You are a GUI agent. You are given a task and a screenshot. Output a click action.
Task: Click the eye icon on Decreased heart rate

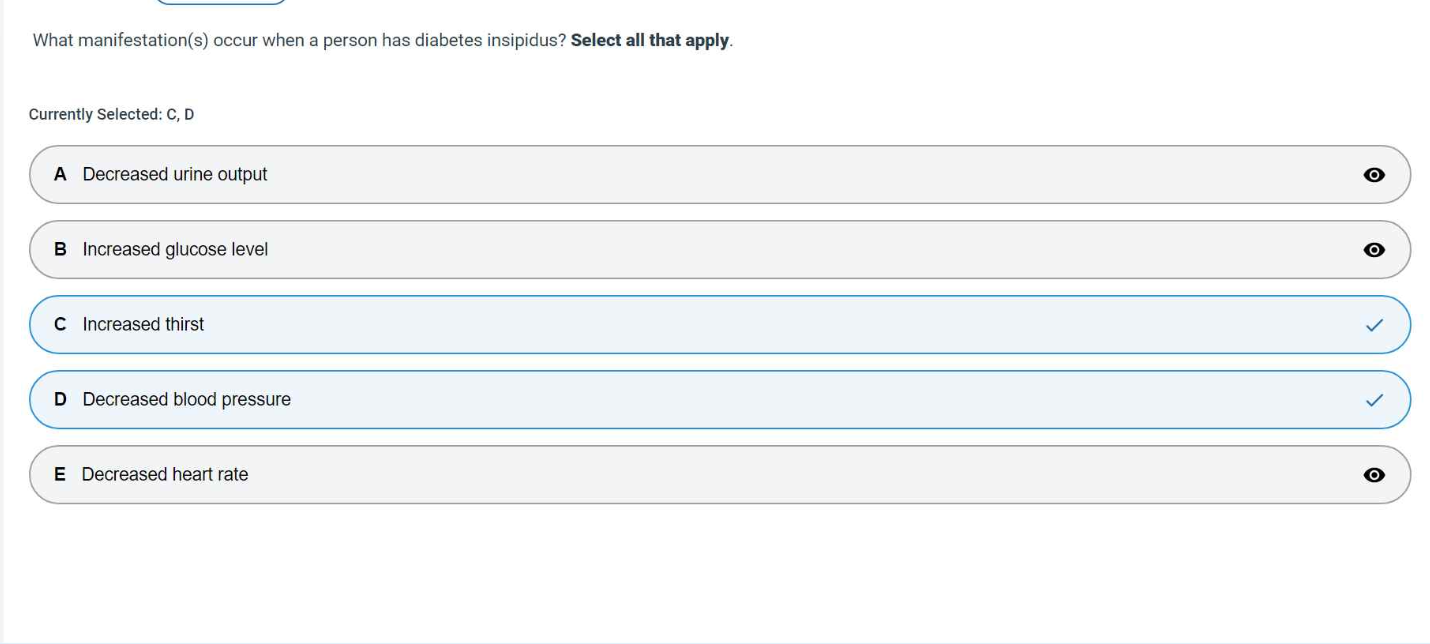click(1374, 475)
